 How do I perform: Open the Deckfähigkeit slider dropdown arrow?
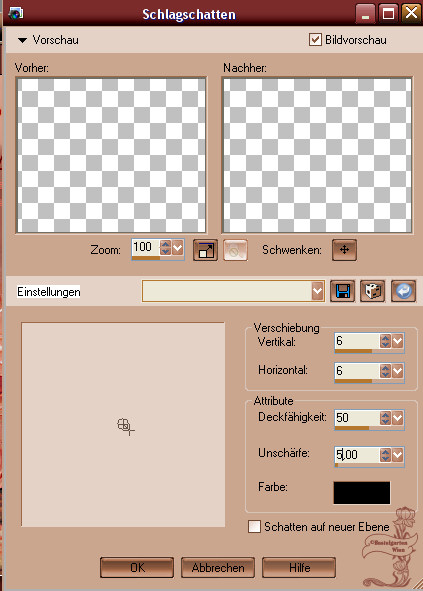(x=398, y=418)
